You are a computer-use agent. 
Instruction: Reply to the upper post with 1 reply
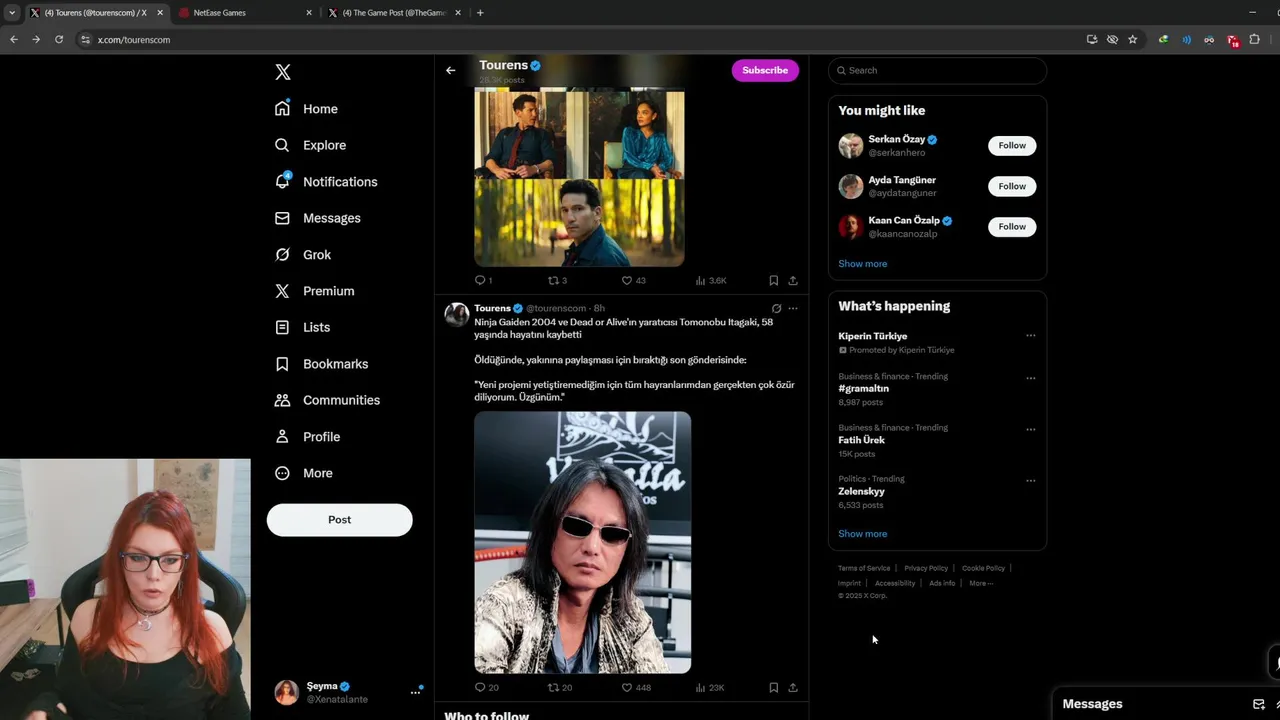(483, 281)
